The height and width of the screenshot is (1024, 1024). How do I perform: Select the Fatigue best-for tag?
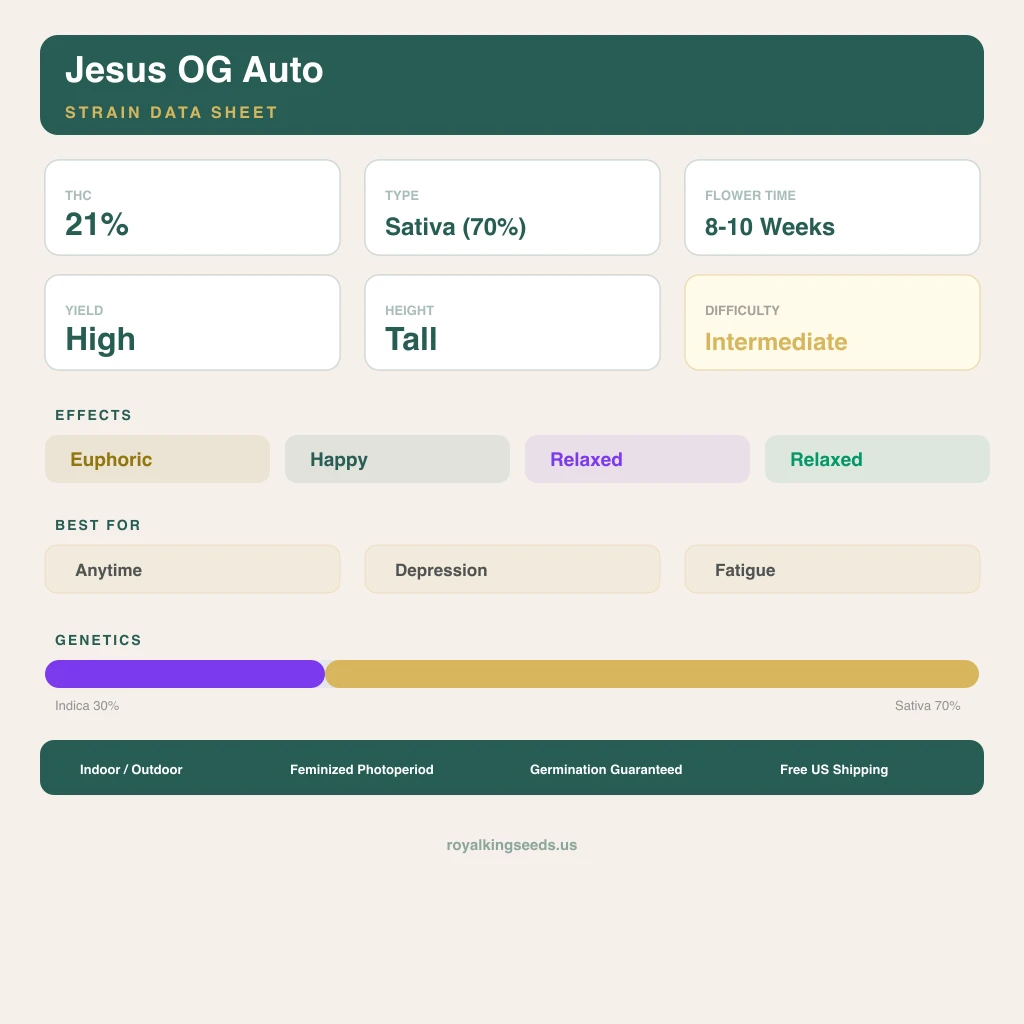click(832, 569)
